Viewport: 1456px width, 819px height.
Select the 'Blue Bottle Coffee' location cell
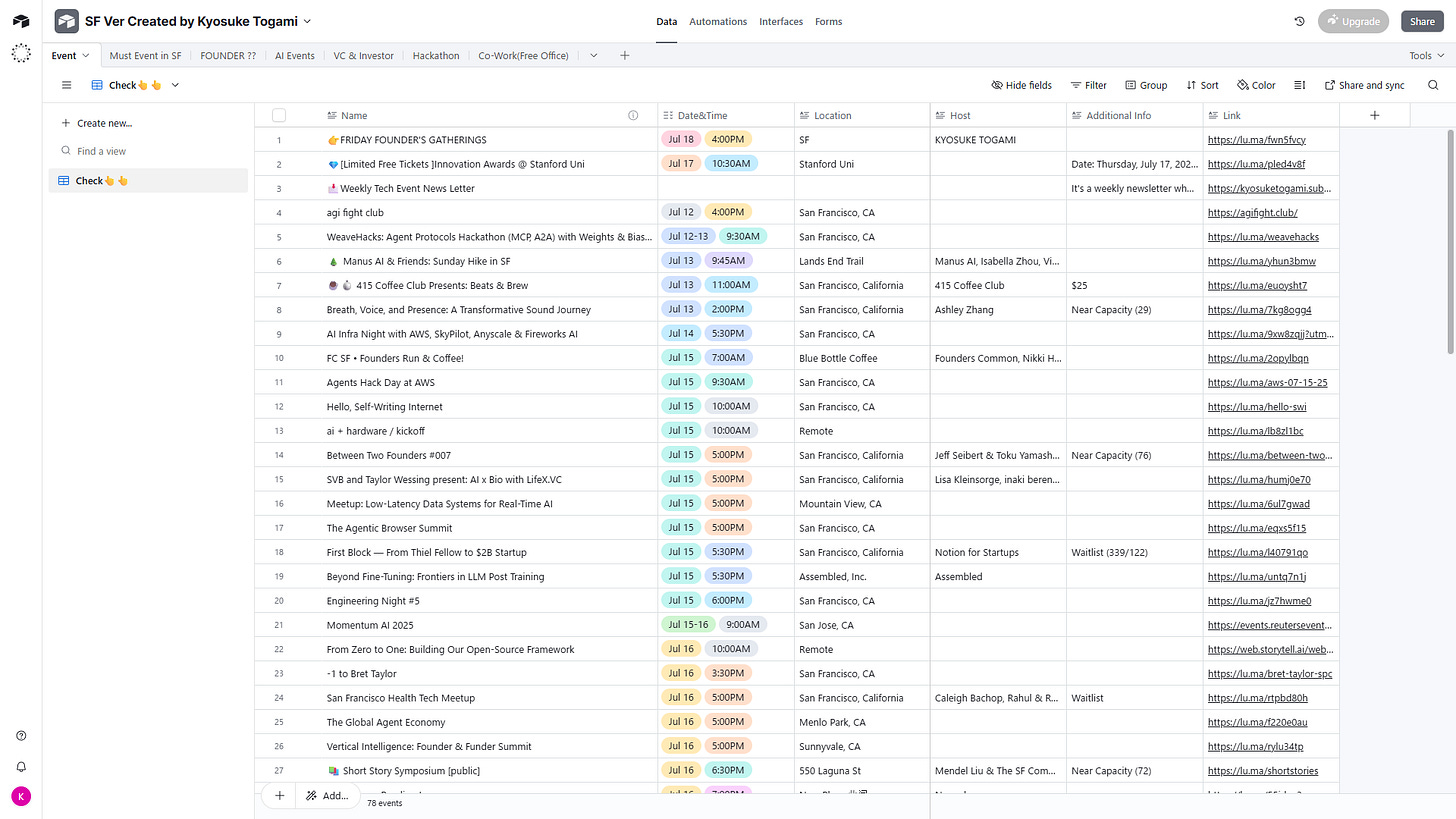(862, 358)
